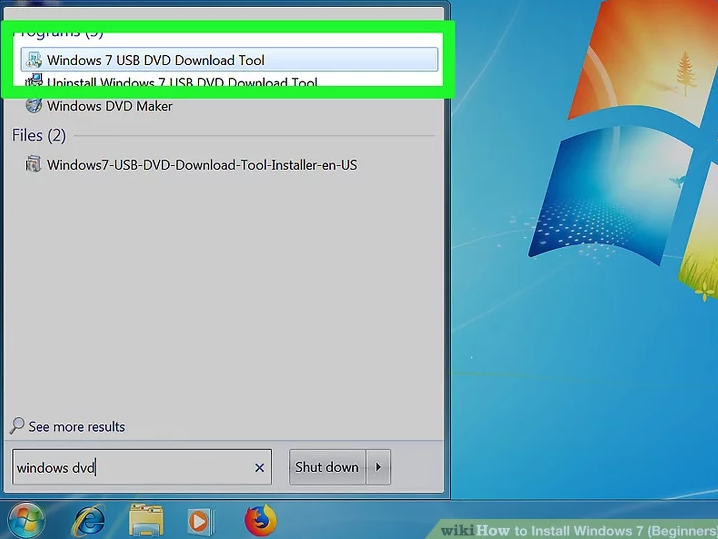Click the Windows DVD Maker disc icon
Image resolution: width=718 pixels, height=539 pixels.
34,106
